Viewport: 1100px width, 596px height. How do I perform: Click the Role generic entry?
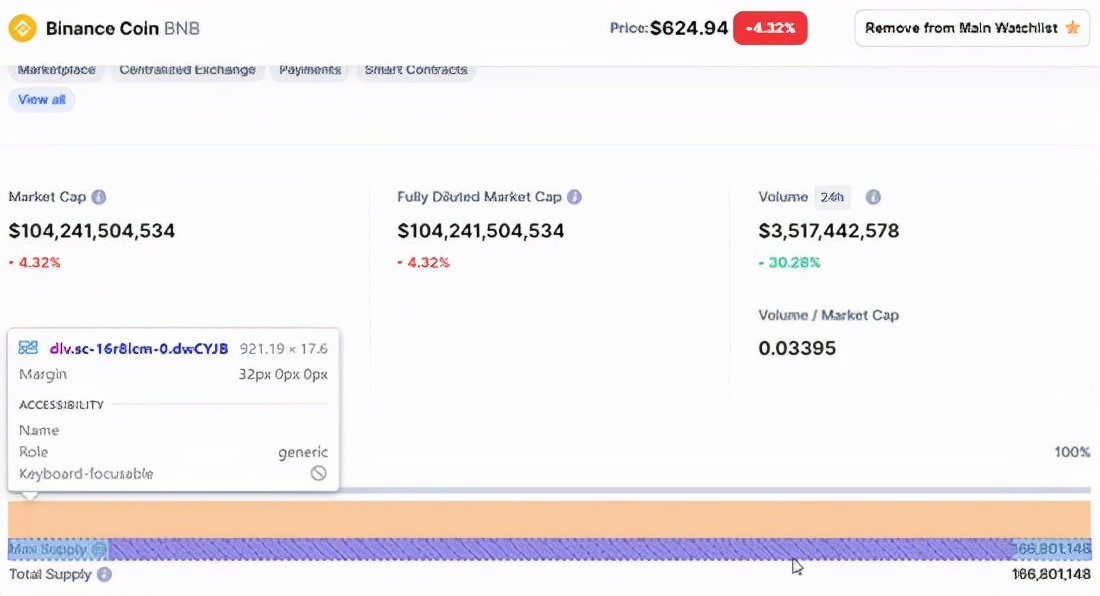(x=173, y=452)
